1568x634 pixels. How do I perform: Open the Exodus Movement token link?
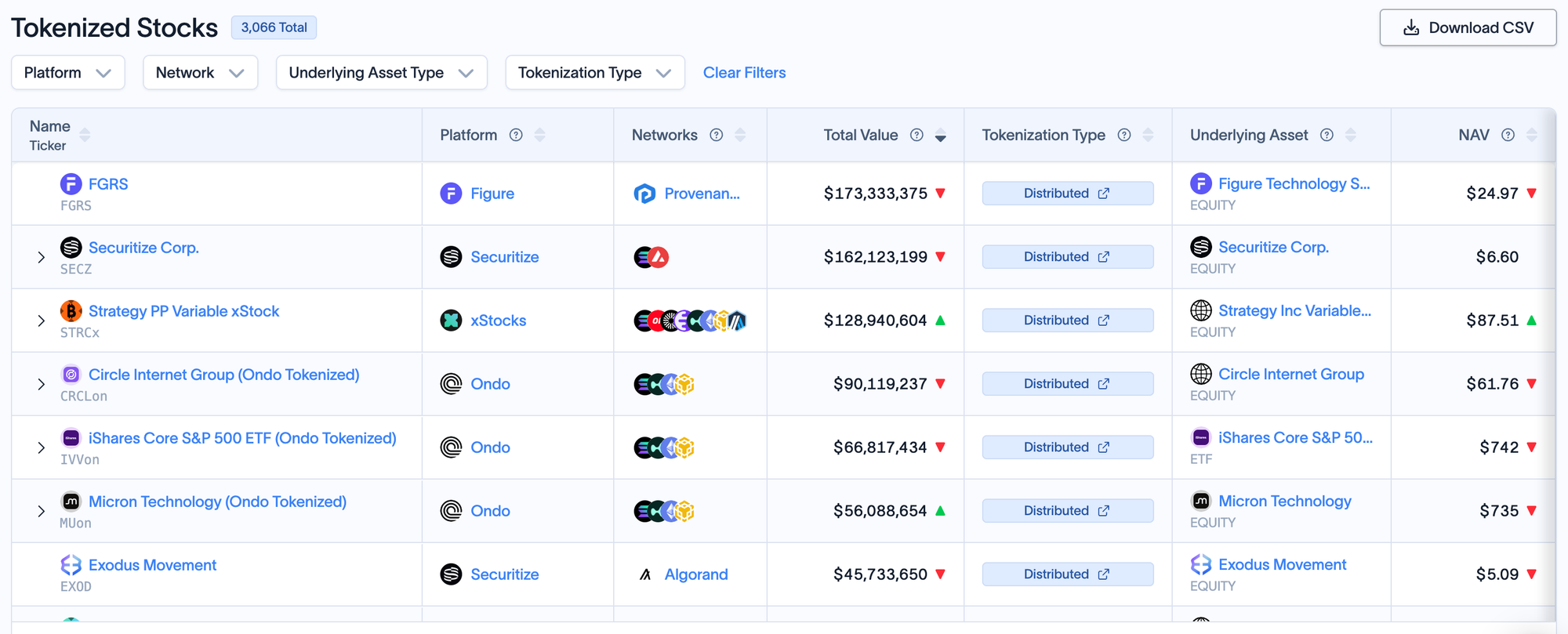(152, 565)
